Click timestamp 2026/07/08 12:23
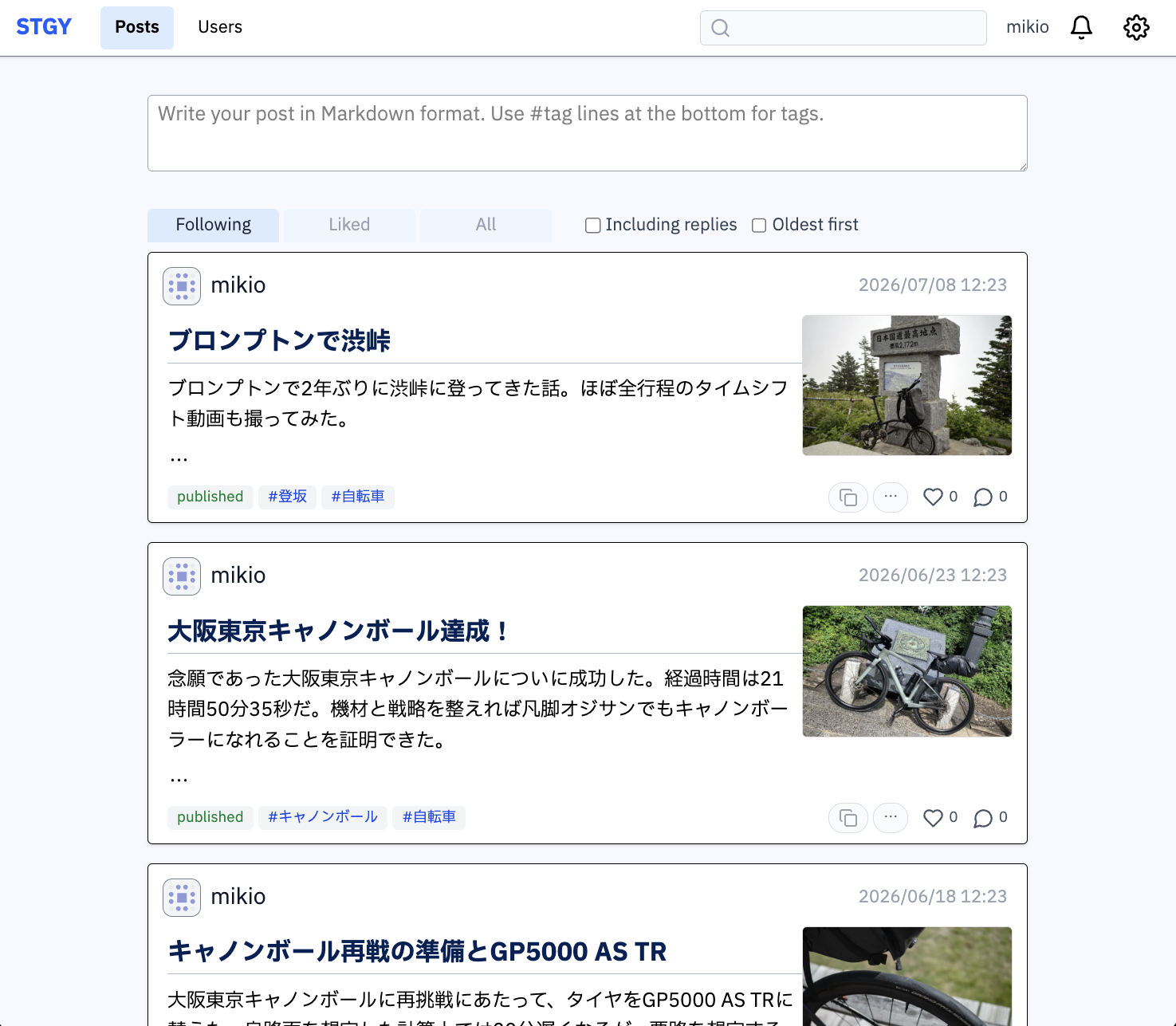The image size is (1176, 1026). coord(933,285)
